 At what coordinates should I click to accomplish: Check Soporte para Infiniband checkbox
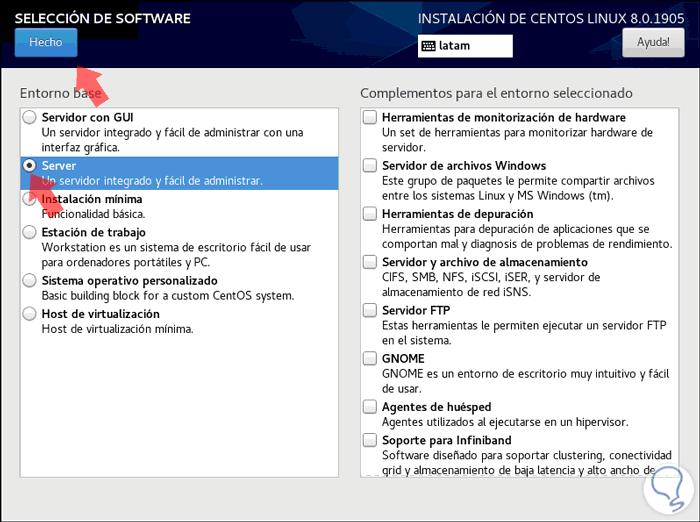pyautogui.click(x=370, y=440)
